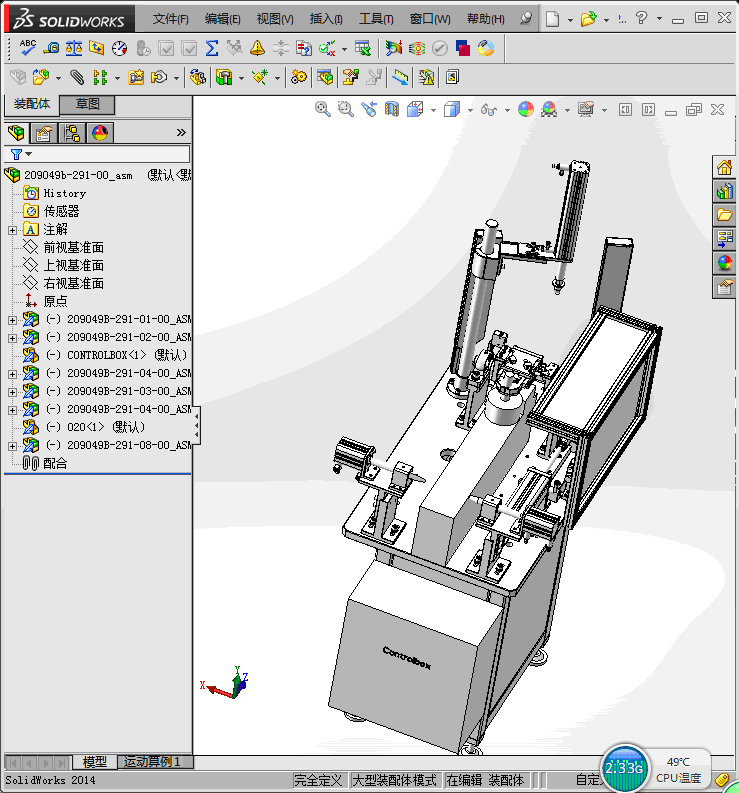The image size is (739, 793).
Task: Expand the 注解 tree node
Action: 12,230
